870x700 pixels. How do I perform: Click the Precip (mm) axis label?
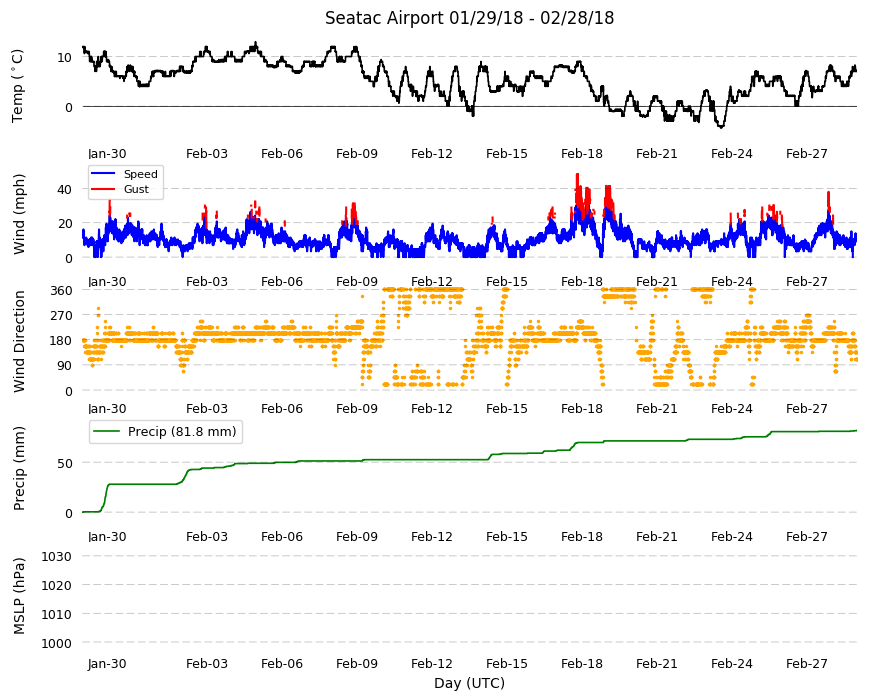(x=19, y=468)
